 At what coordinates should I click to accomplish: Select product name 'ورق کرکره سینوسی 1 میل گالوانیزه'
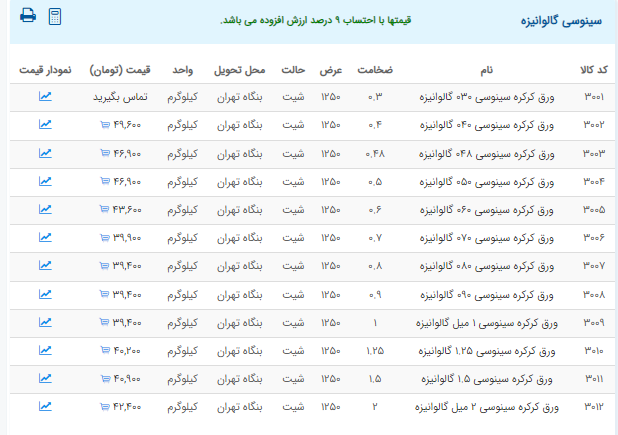(x=488, y=322)
